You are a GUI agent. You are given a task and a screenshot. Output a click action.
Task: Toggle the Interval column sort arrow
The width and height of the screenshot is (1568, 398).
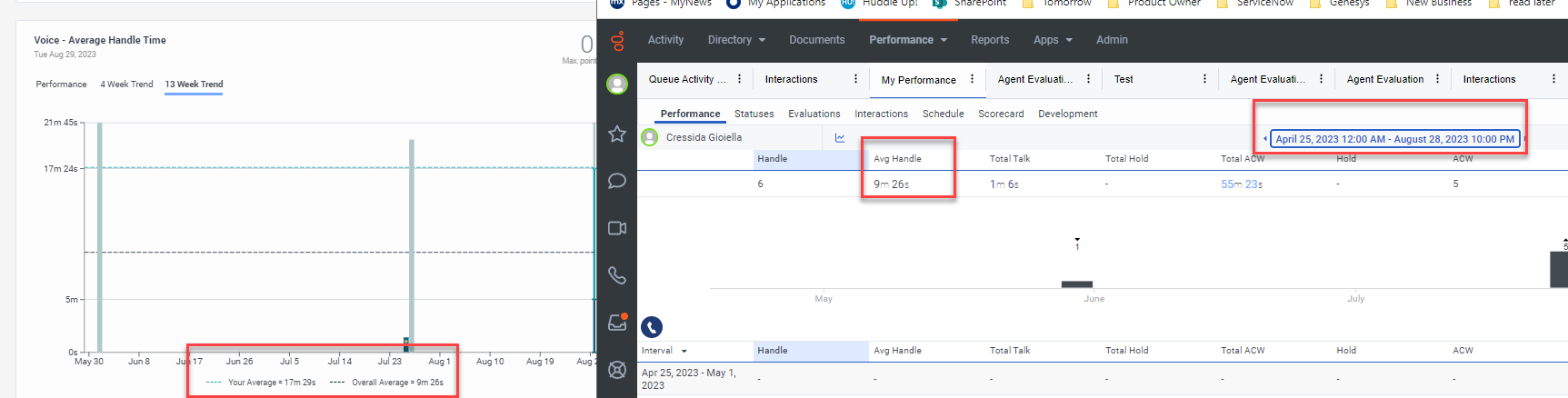(684, 351)
